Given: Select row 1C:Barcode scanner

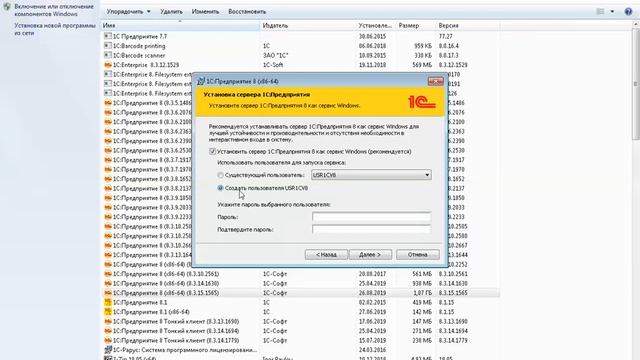Looking at the screenshot, I should click(x=300, y=55).
